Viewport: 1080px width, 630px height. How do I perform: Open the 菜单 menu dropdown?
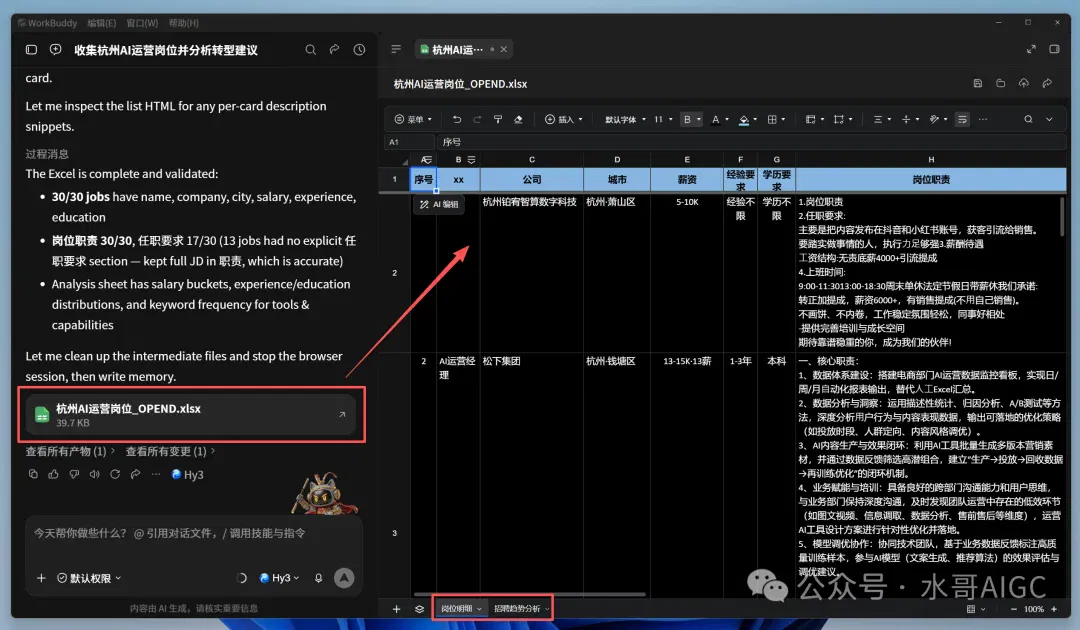point(413,119)
